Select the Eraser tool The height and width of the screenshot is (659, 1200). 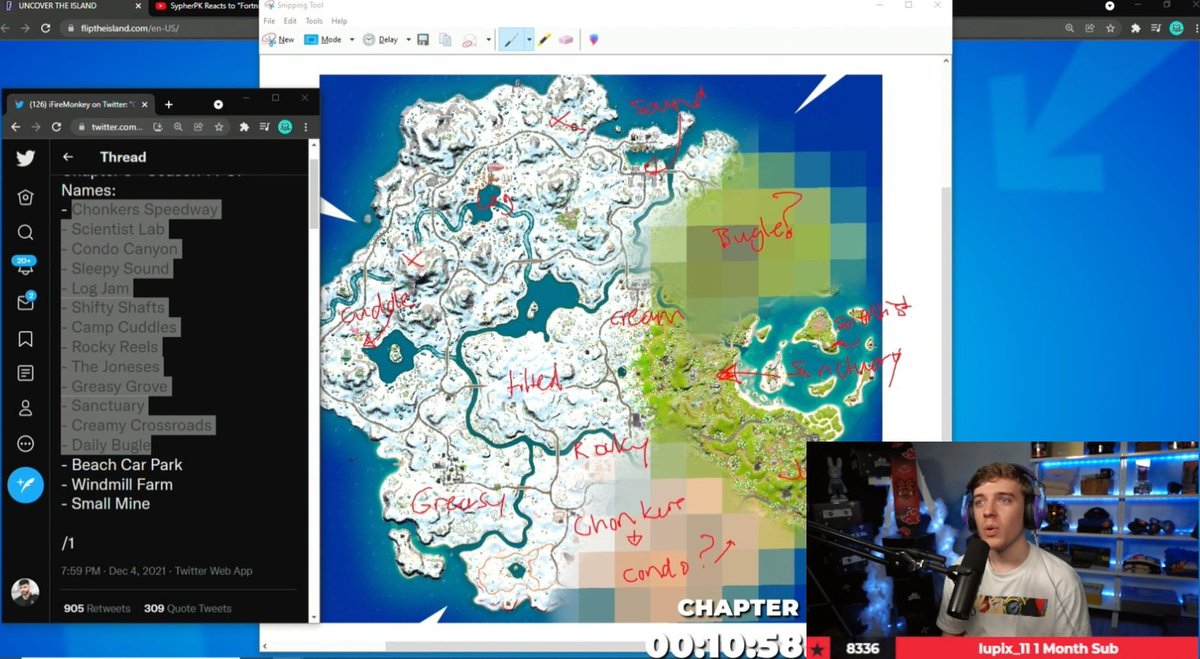click(566, 40)
